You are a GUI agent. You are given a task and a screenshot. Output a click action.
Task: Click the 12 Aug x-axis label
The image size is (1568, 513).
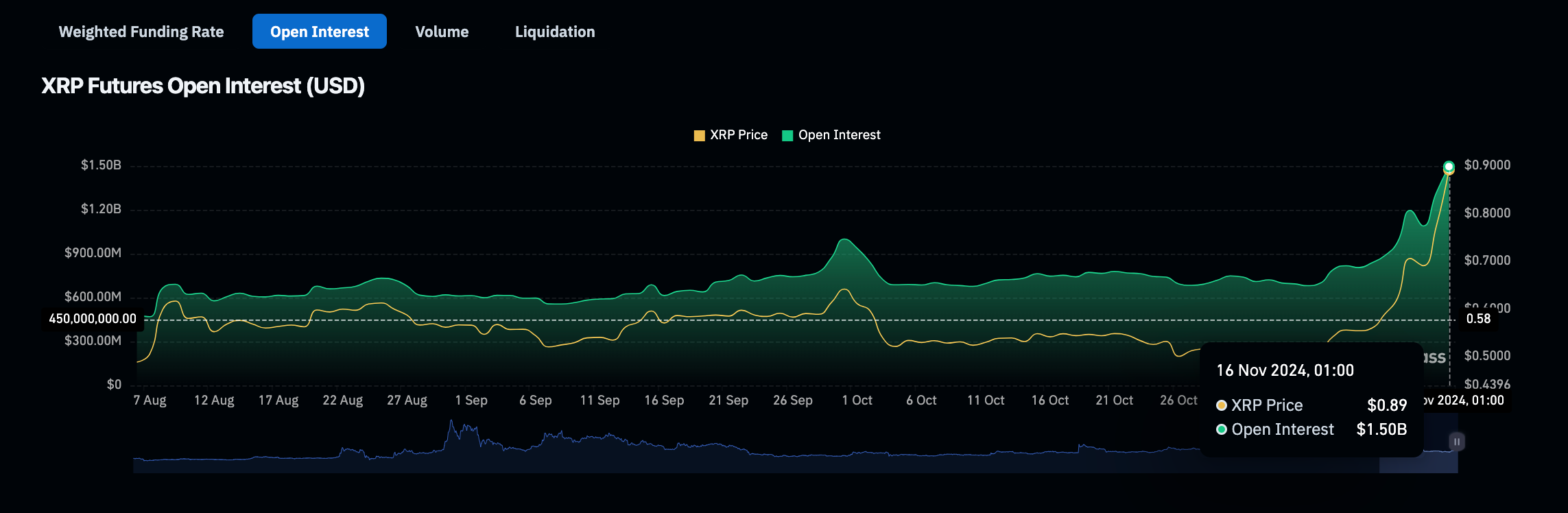pos(214,401)
